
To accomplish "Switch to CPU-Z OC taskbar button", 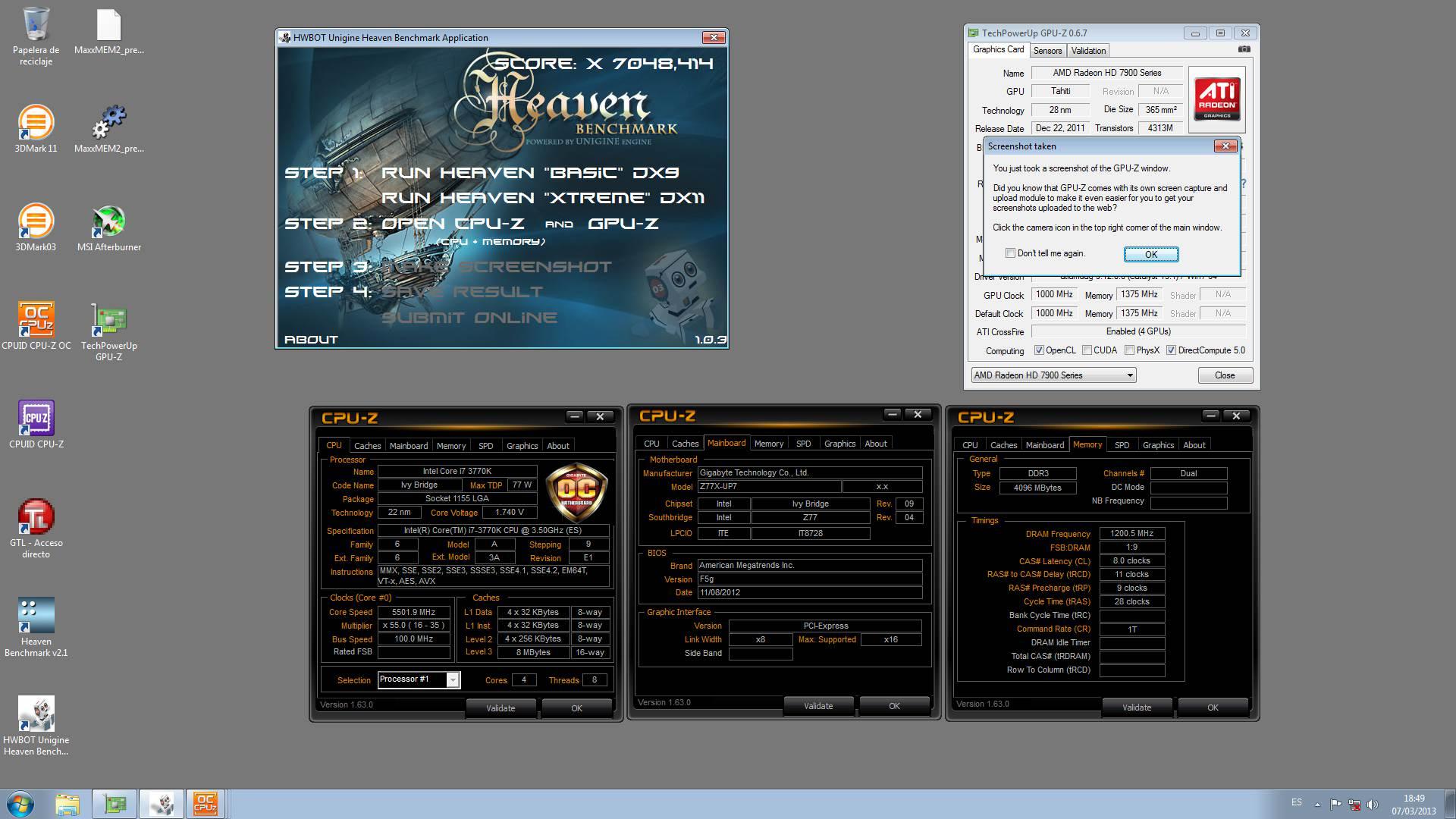I will point(206,804).
